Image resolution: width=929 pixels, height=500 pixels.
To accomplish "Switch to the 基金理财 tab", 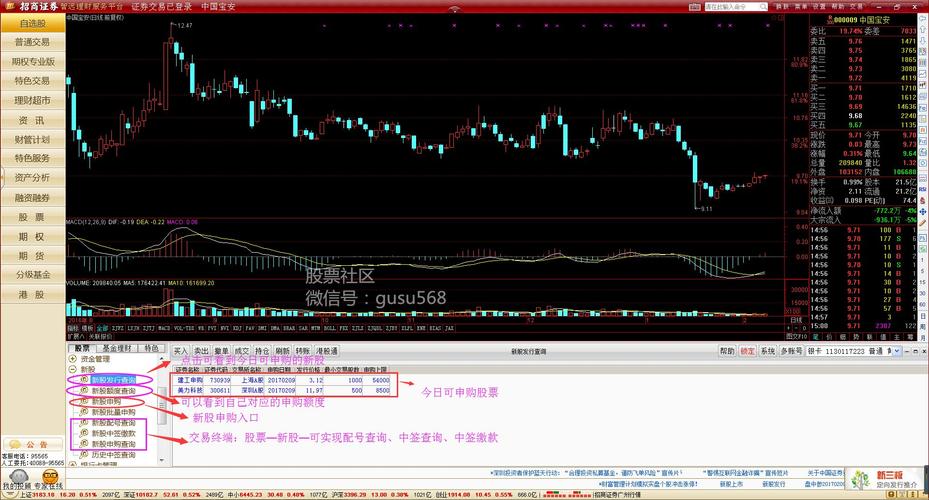I will click(117, 348).
